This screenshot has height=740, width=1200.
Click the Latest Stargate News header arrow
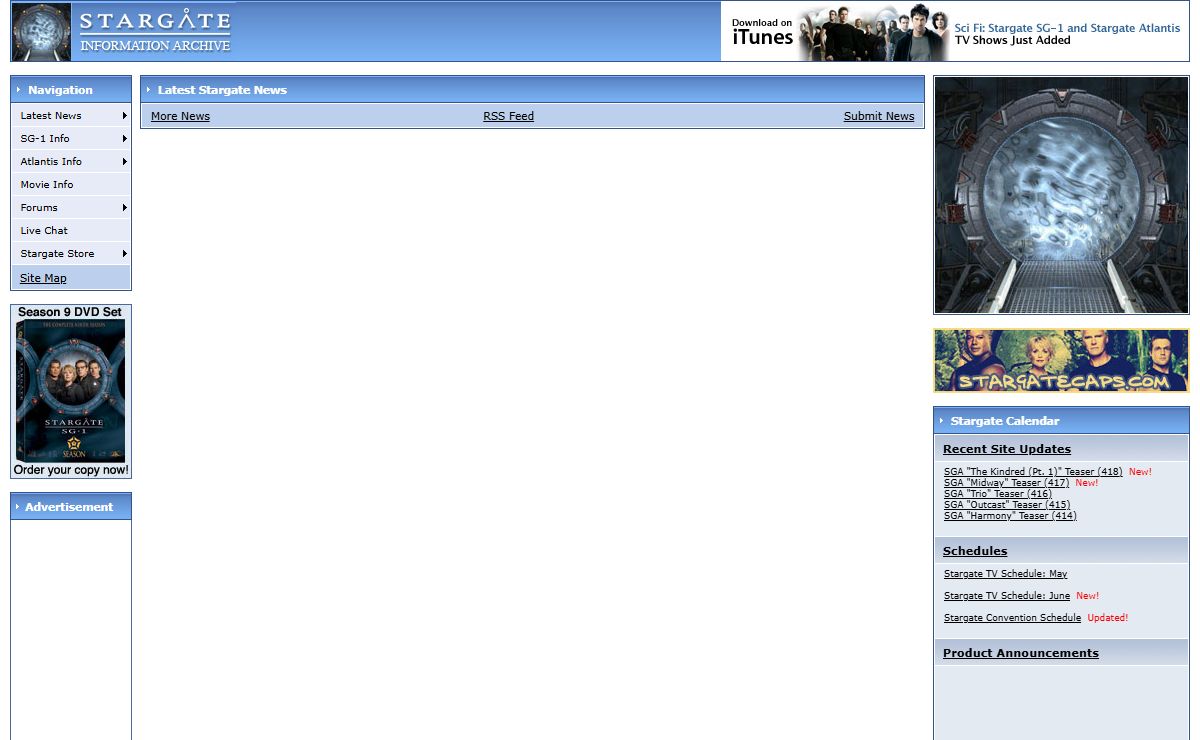(x=148, y=90)
